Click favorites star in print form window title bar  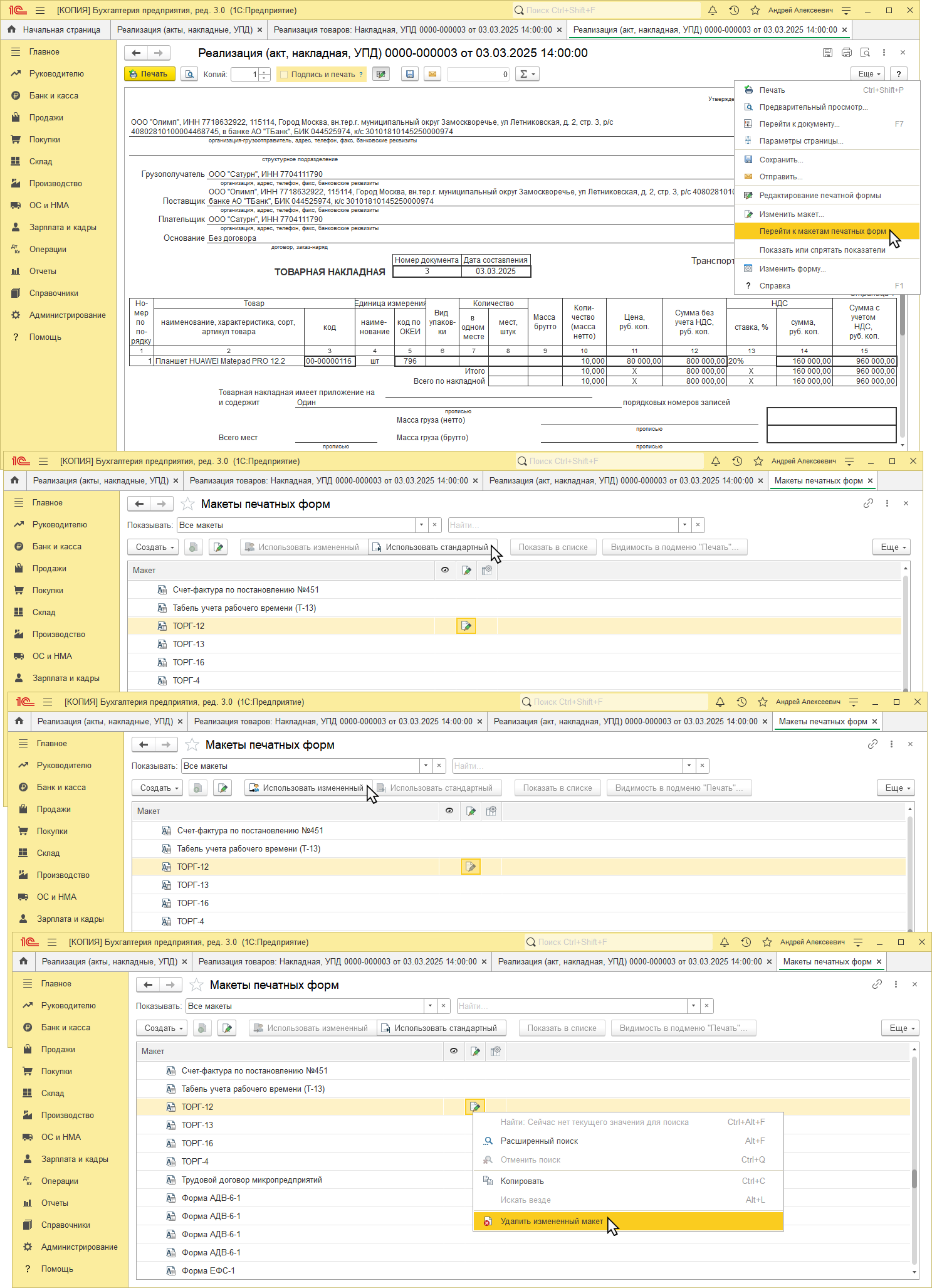(x=755, y=10)
